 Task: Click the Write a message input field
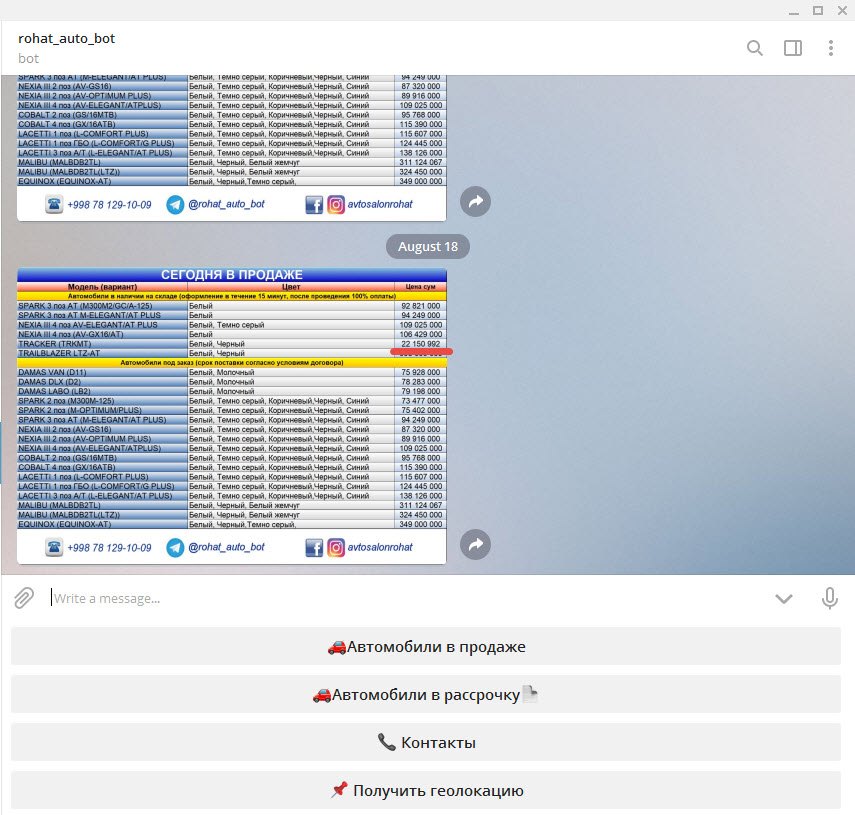click(x=400, y=598)
